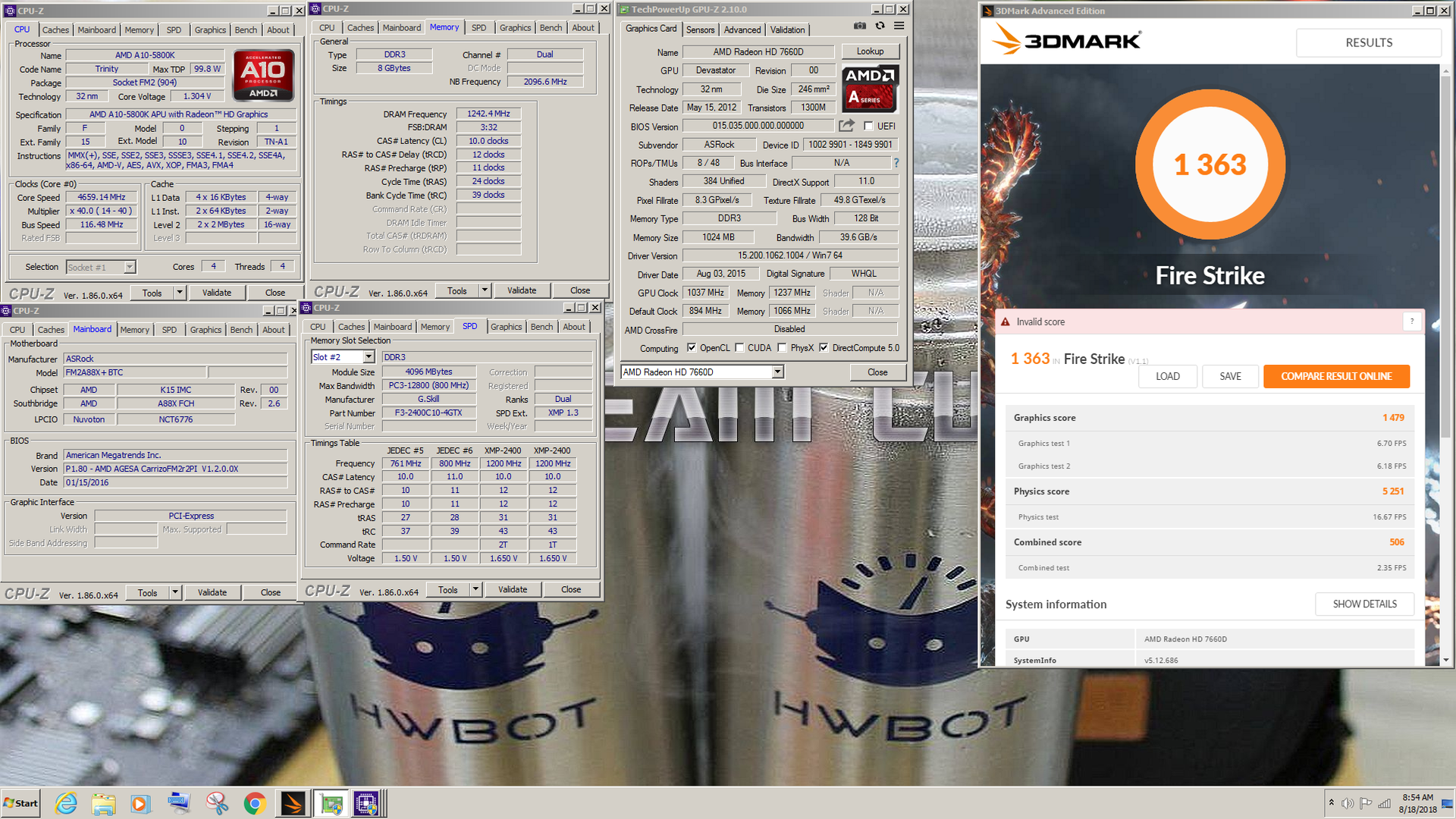This screenshot has height=819, width=1456.
Task: Click the LOAD button in 3DMark
Action: click(1167, 376)
